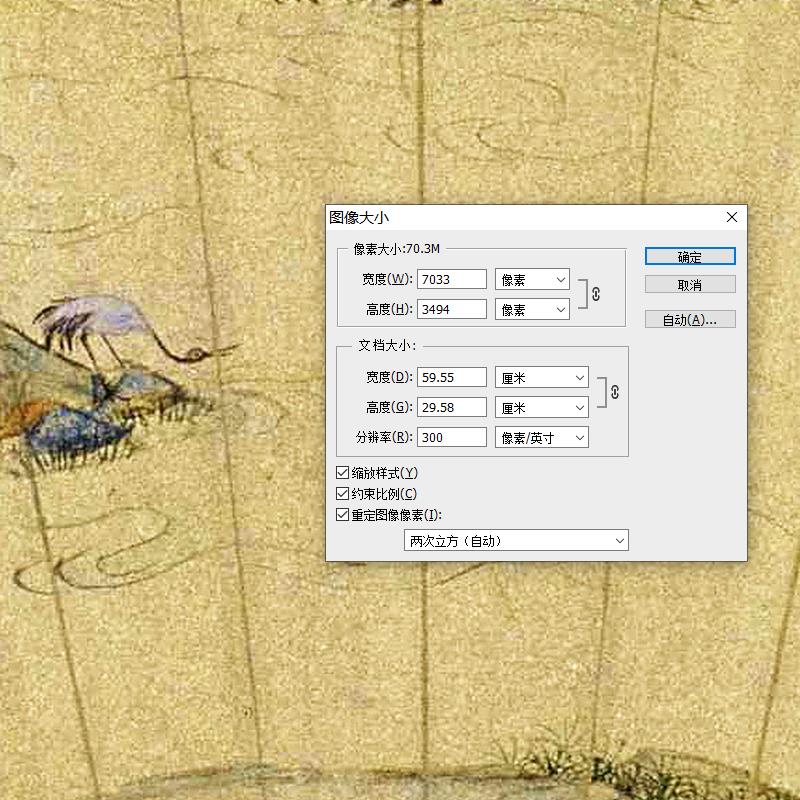Uncheck the 约束比例(C) checkbox
This screenshot has width=800, height=800.
[342, 494]
